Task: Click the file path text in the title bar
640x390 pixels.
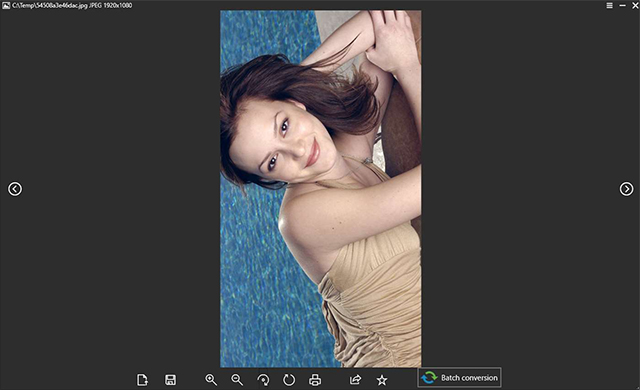Action: click(x=49, y=5)
